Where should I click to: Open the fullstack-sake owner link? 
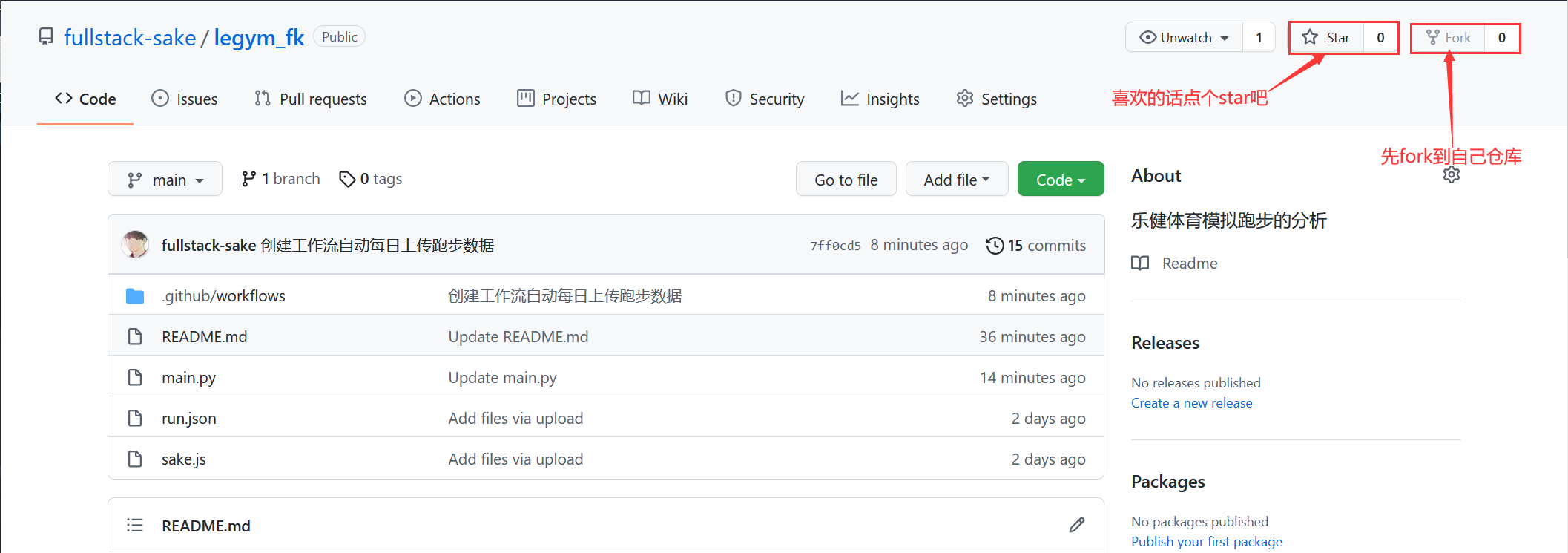click(x=130, y=38)
